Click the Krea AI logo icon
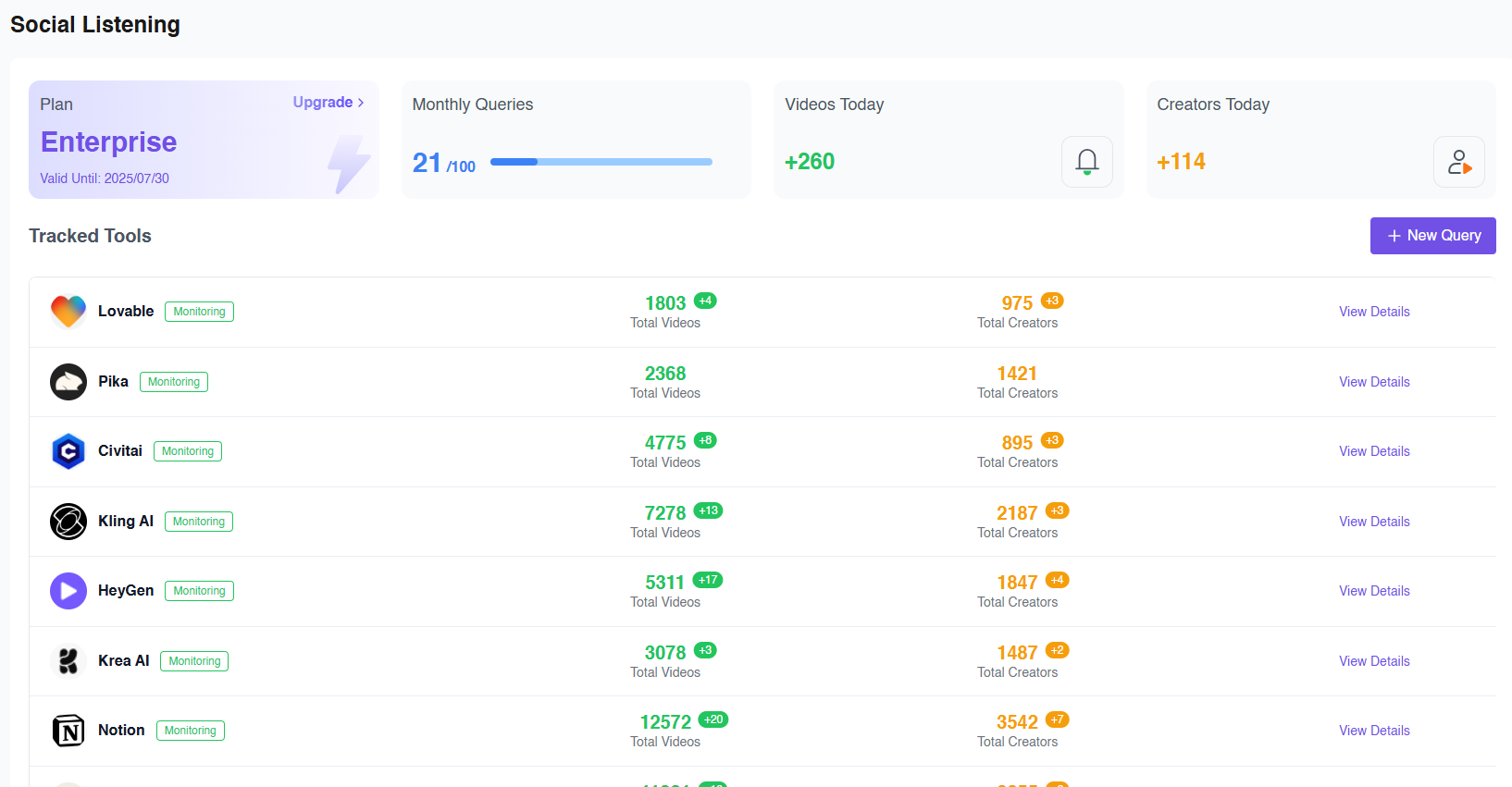Screen dimensions: 1512x787 68,661
